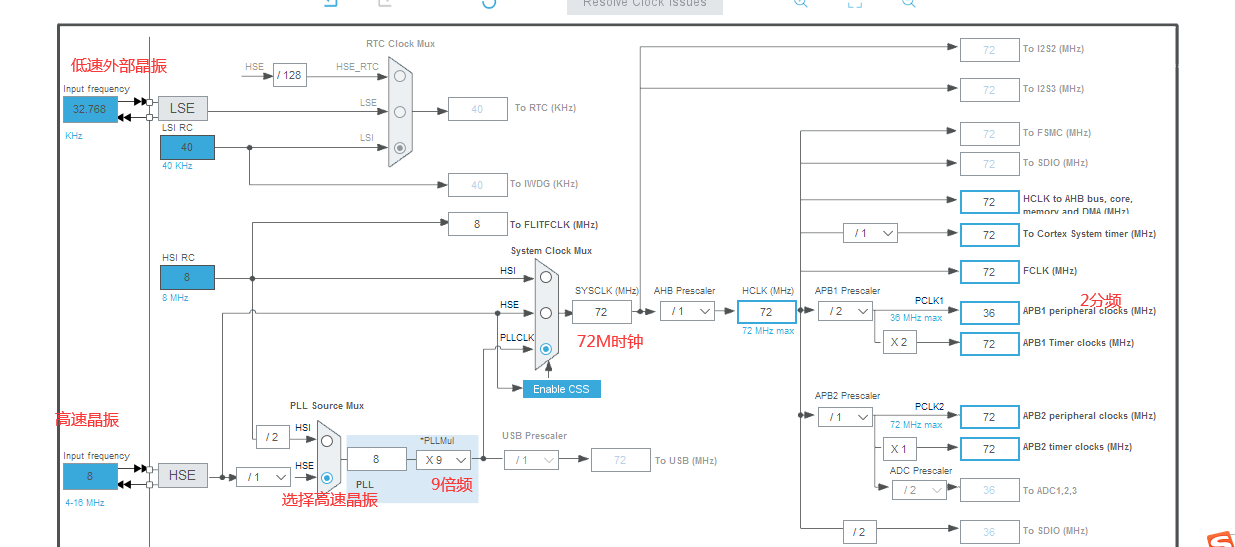This screenshot has height=547, width=1235.
Task: Click the Resolve Clock Issues button
Action: (x=645, y=4)
